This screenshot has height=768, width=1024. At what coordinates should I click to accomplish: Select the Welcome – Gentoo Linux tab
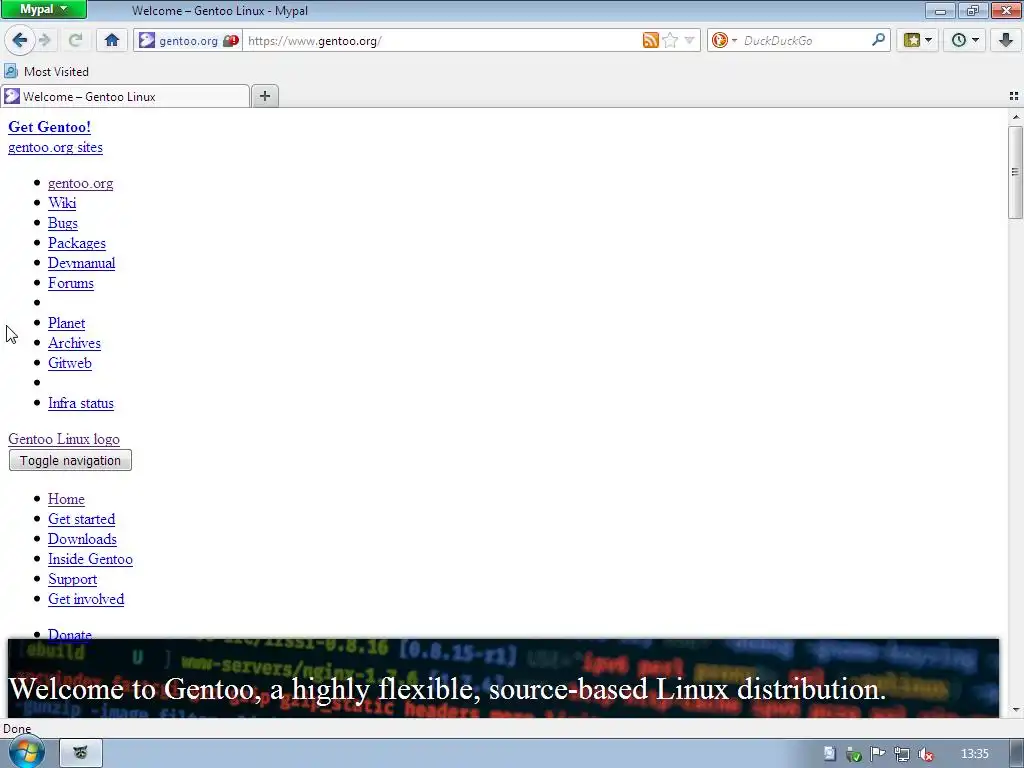tap(125, 97)
